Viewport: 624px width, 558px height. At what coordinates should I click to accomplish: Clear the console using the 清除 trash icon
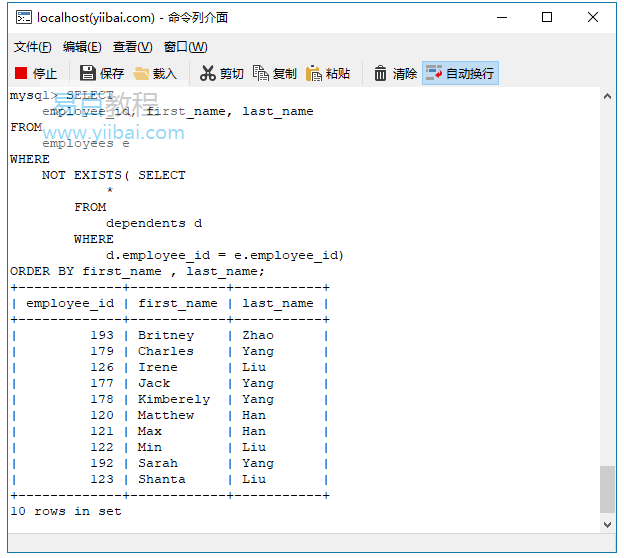tap(381, 73)
